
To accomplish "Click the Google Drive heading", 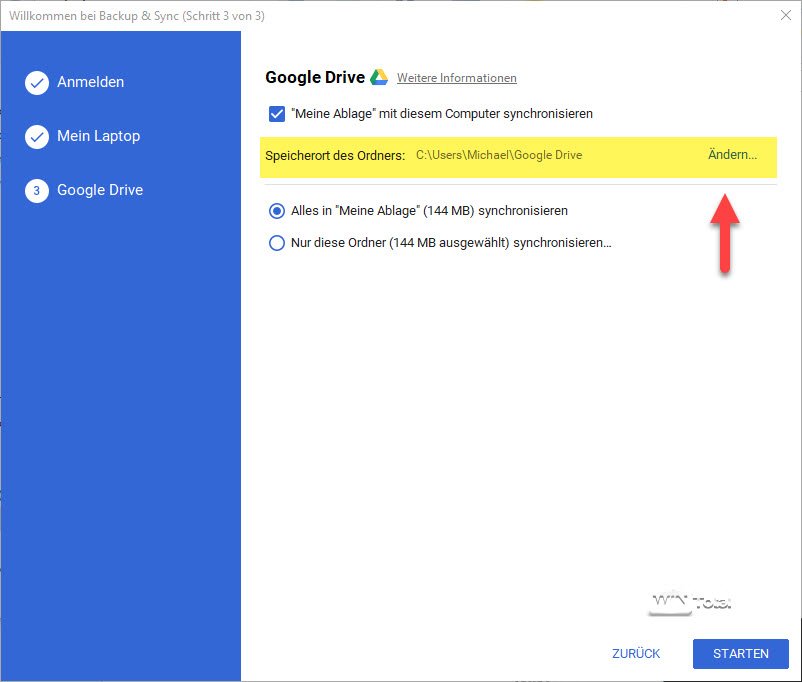I will pyautogui.click(x=315, y=77).
